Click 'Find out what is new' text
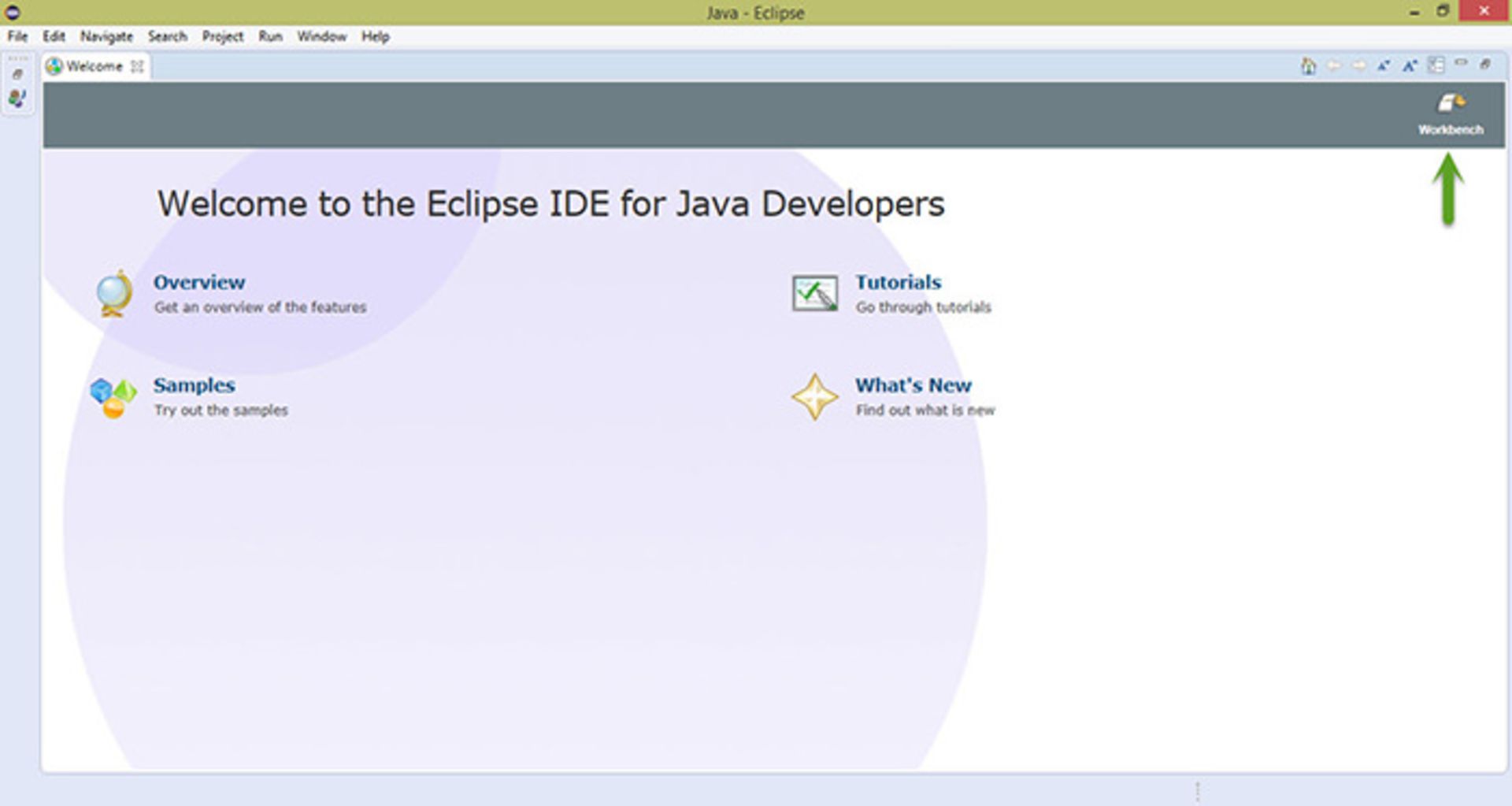Image resolution: width=1512 pixels, height=806 pixels. 925,410
